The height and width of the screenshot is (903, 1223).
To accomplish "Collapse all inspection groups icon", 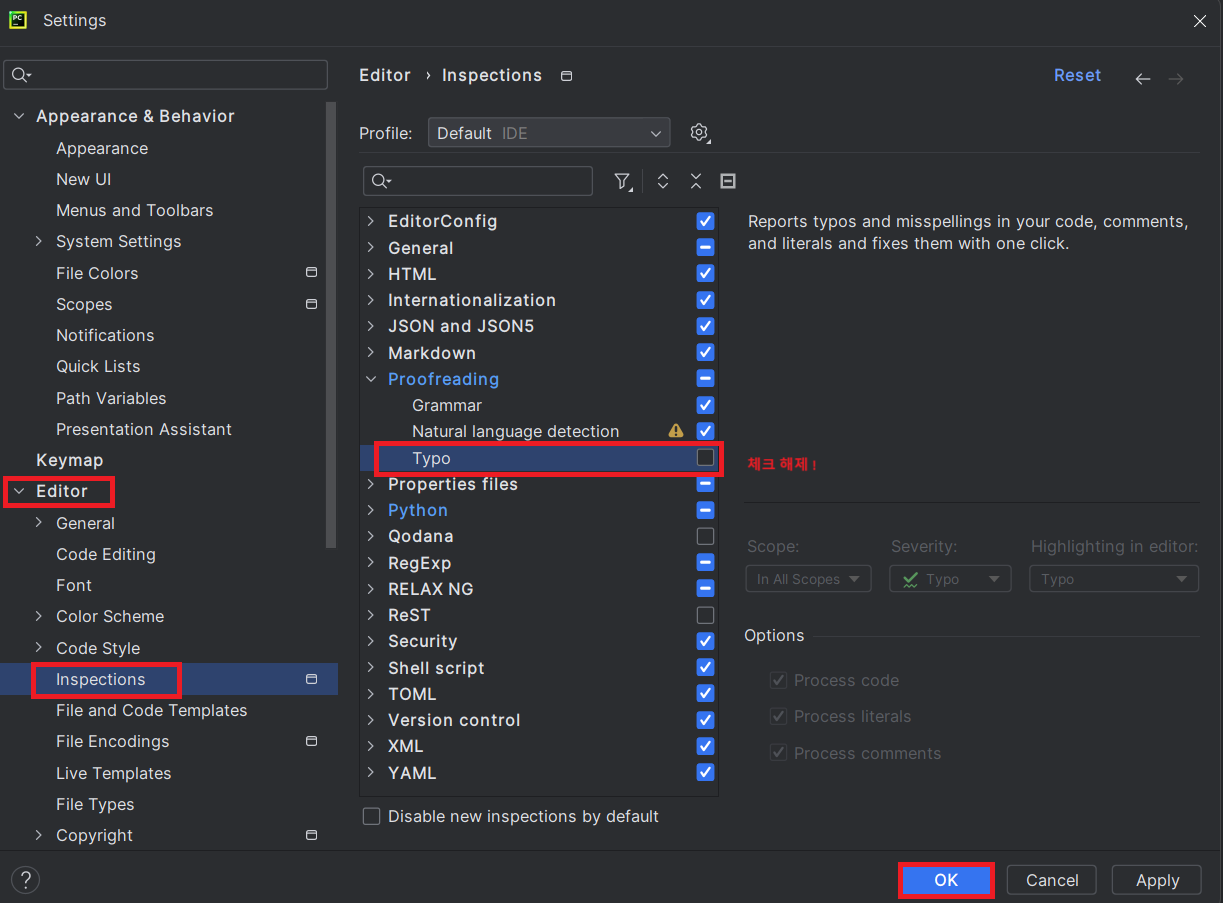I will click(696, 181).
